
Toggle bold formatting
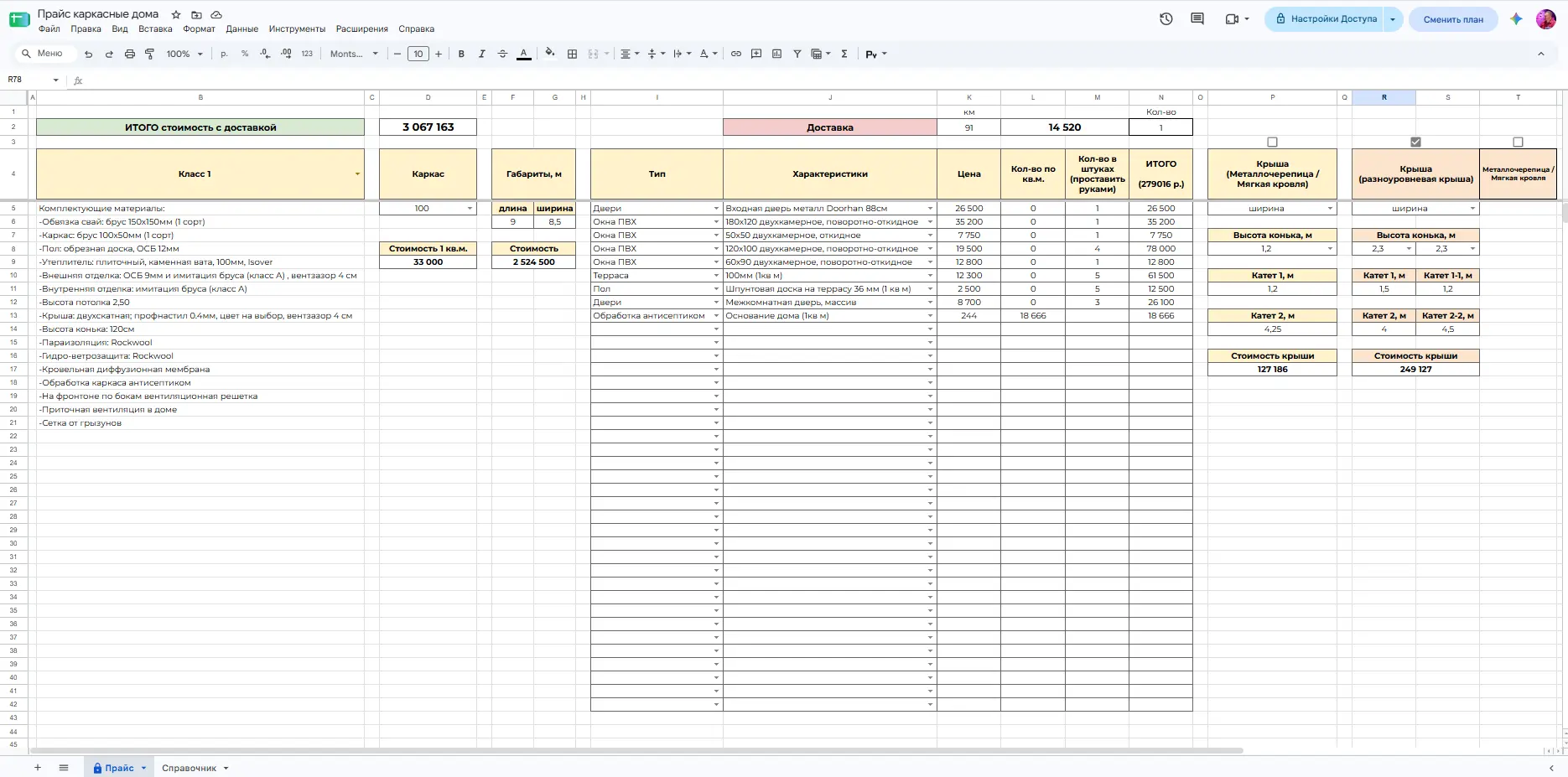click(461, 54)
